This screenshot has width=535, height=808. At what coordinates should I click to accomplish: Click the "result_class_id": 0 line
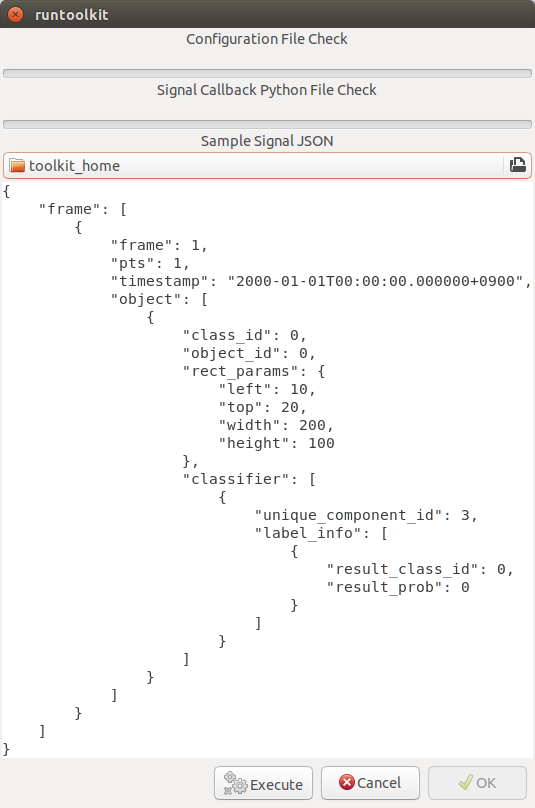point(421,569)
